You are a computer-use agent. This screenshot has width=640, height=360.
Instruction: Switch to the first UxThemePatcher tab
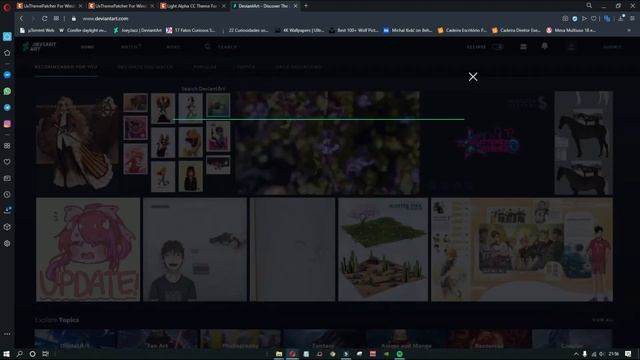[x=46, y=6]
